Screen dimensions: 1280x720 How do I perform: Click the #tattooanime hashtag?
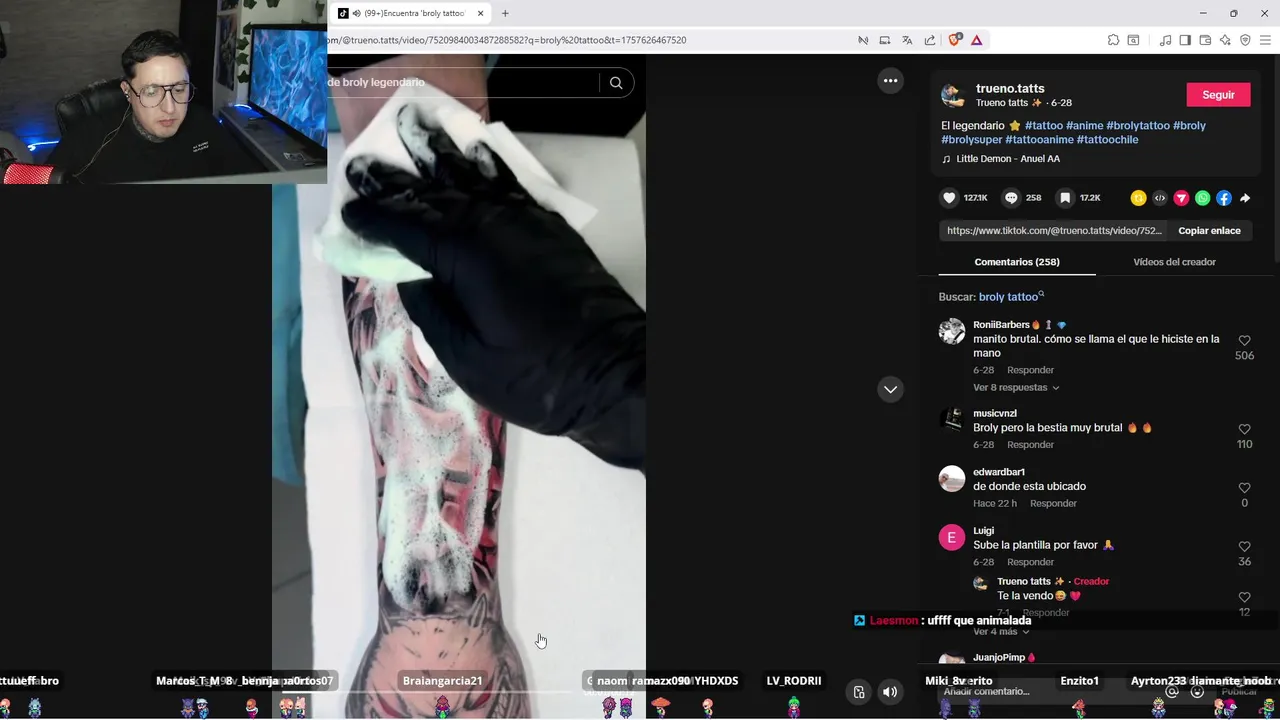(1039, 140)
